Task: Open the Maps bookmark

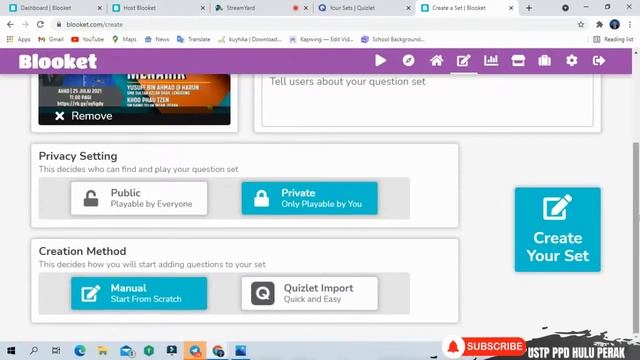Action: [124, 39]
